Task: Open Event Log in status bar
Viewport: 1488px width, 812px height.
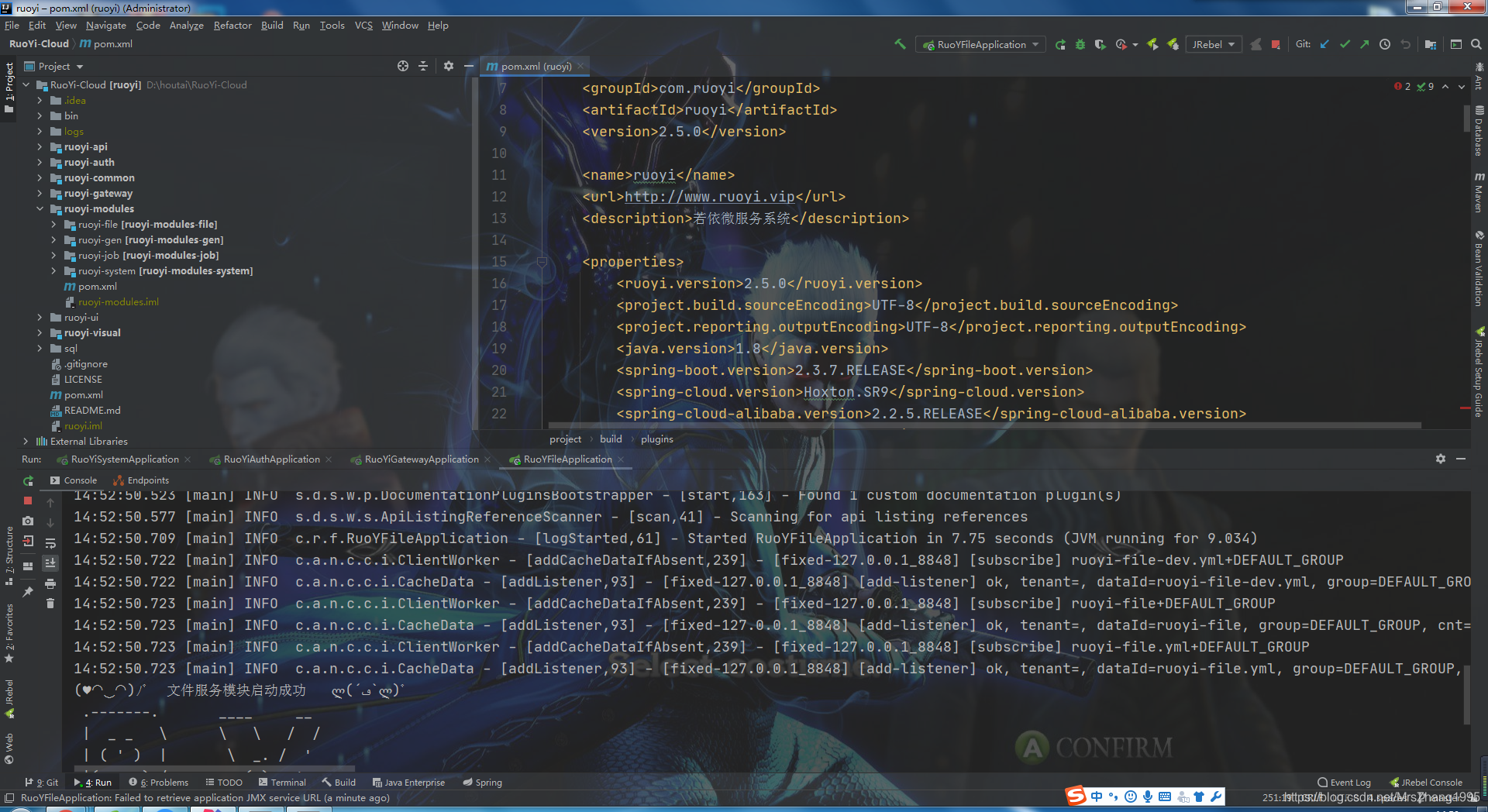Action: point(1344,783)
